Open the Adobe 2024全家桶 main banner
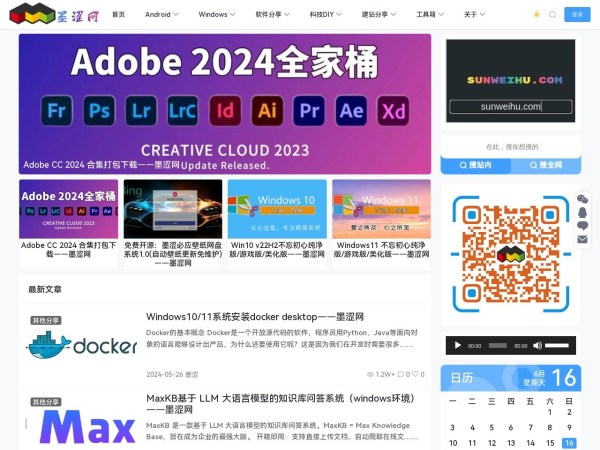 225,104
